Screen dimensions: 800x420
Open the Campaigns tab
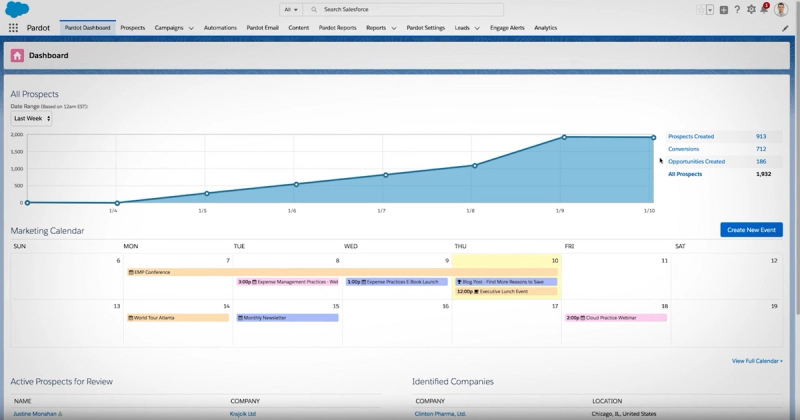coord(169,28)
